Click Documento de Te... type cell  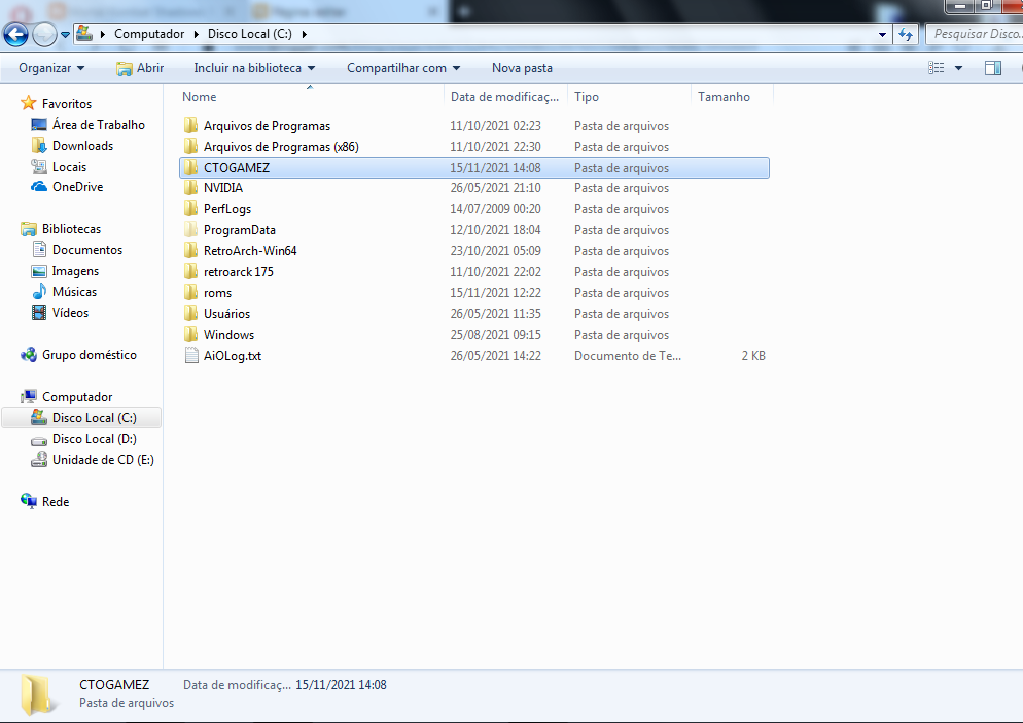tap(627, 356)
